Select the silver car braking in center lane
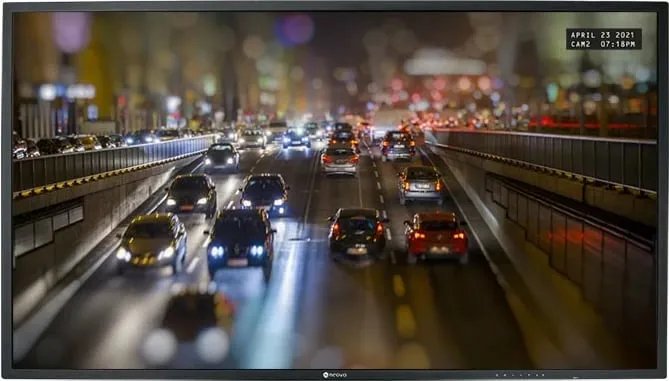This screenshot has height=381, width=669. point(340,161)
